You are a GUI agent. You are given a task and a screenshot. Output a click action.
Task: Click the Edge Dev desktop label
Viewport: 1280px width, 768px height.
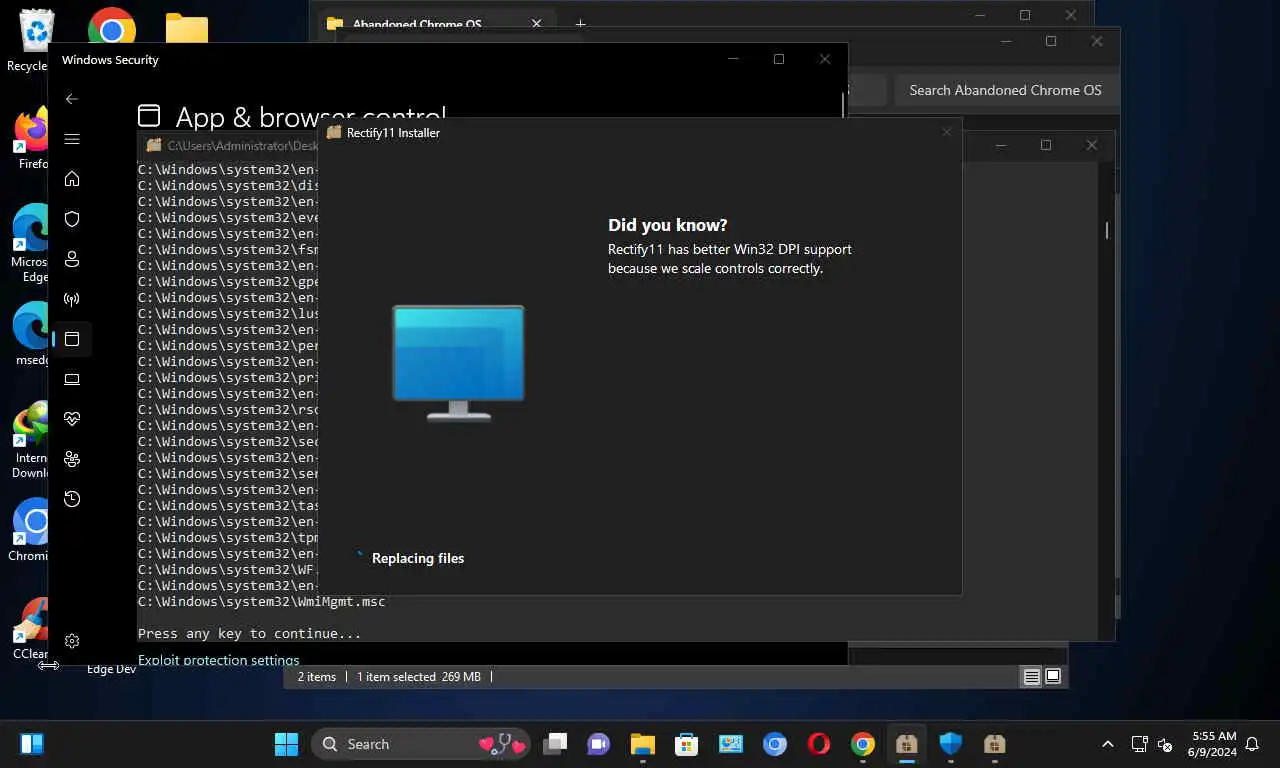click(x=111, y=669)
